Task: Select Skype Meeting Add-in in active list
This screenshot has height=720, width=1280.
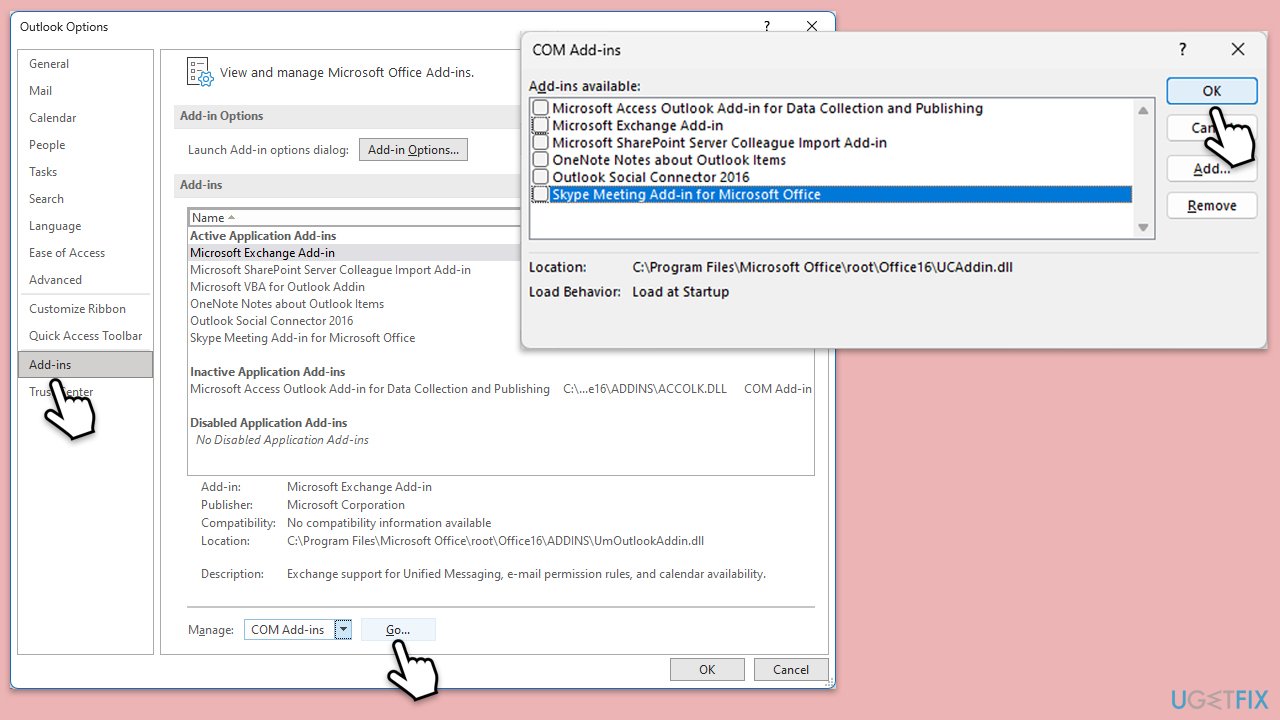Action: [x=302, y=338]
